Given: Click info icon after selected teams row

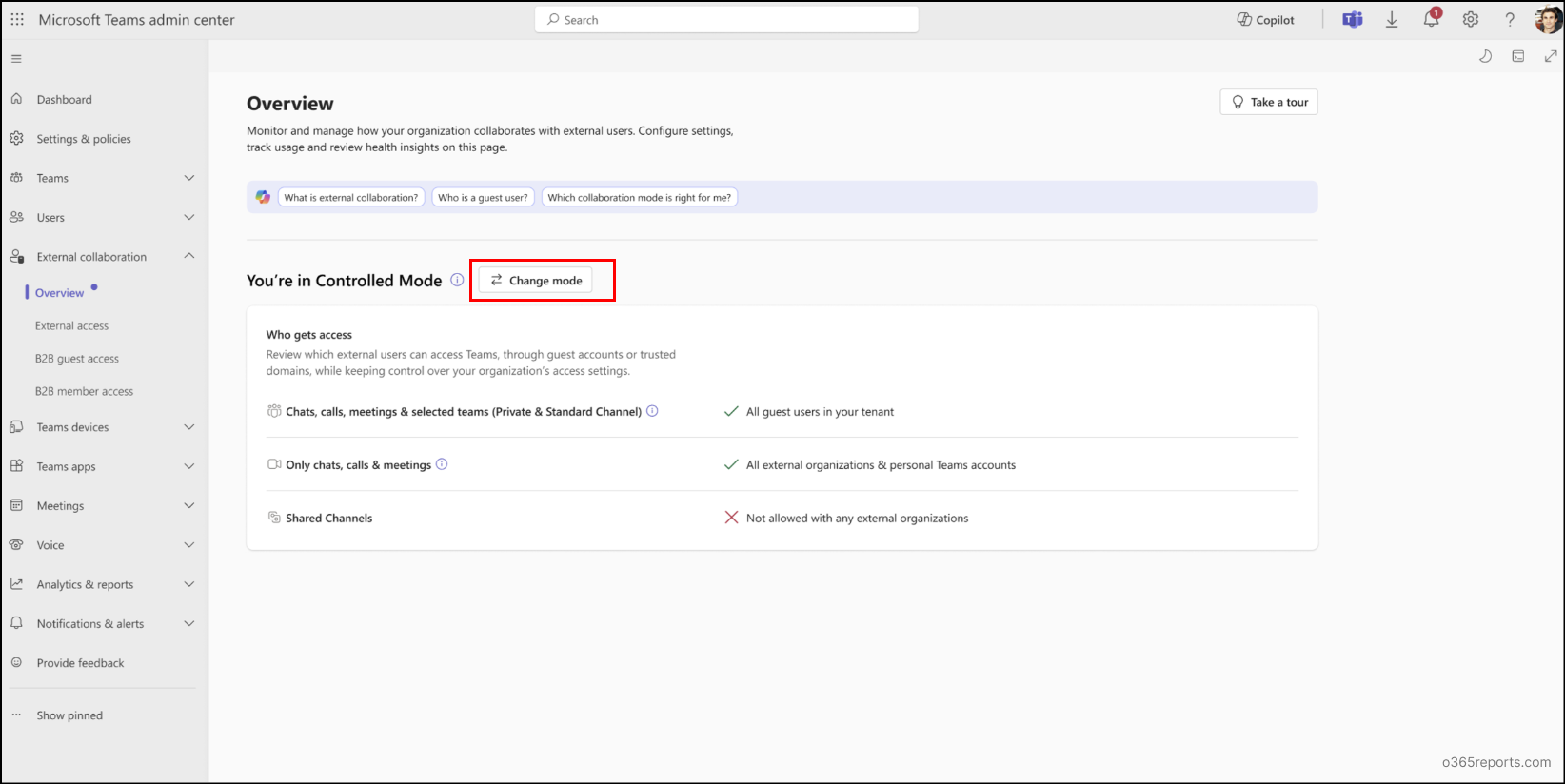Looking at the screenshot, I should click(x=652, y=411).
